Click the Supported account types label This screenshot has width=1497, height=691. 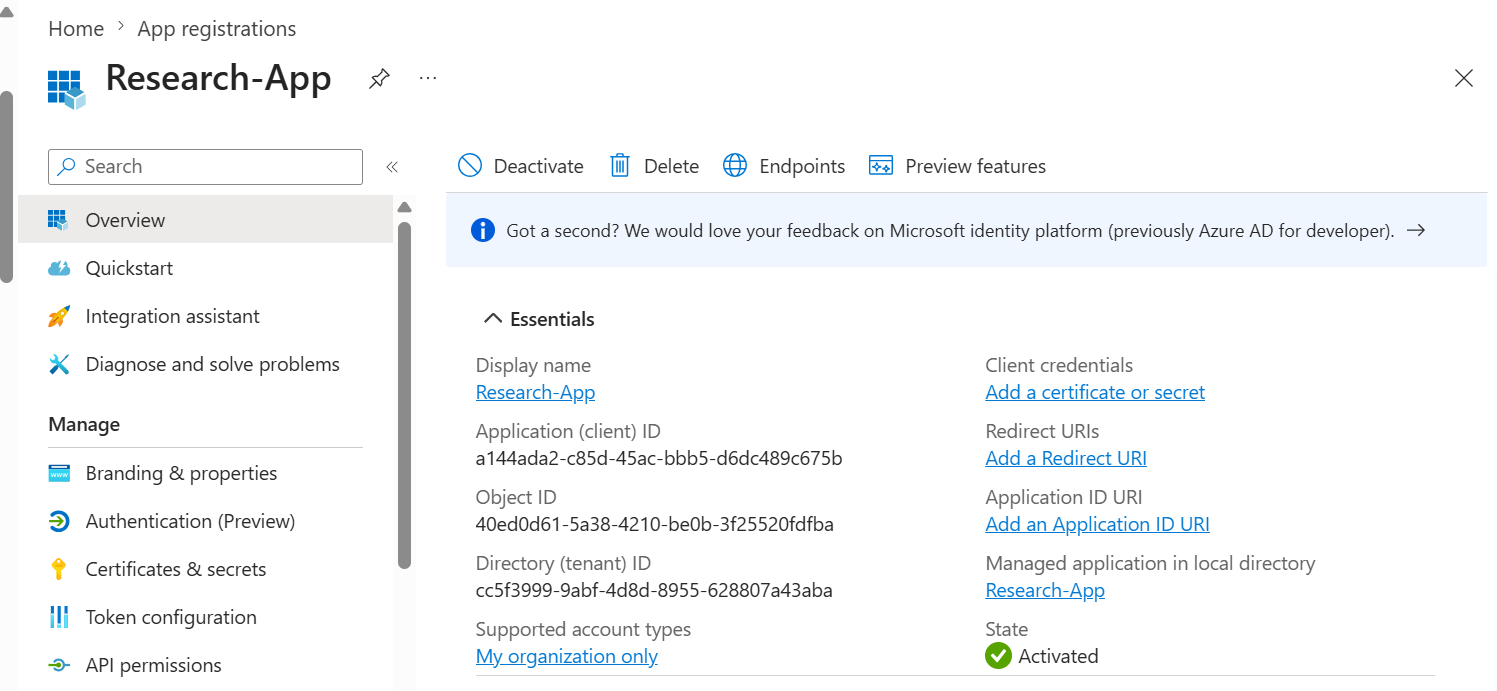583,629
